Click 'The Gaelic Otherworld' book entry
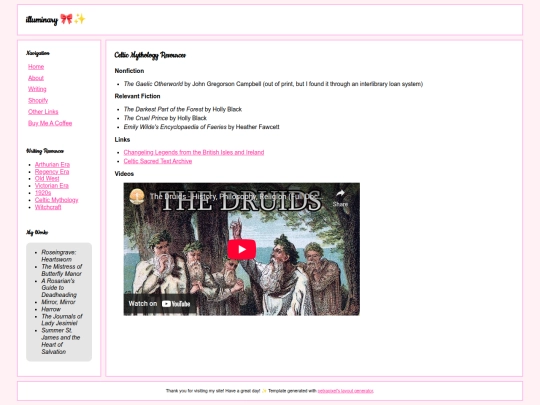Image resolution: width=540 pixels, height=405 pixels. coord(273,84)
